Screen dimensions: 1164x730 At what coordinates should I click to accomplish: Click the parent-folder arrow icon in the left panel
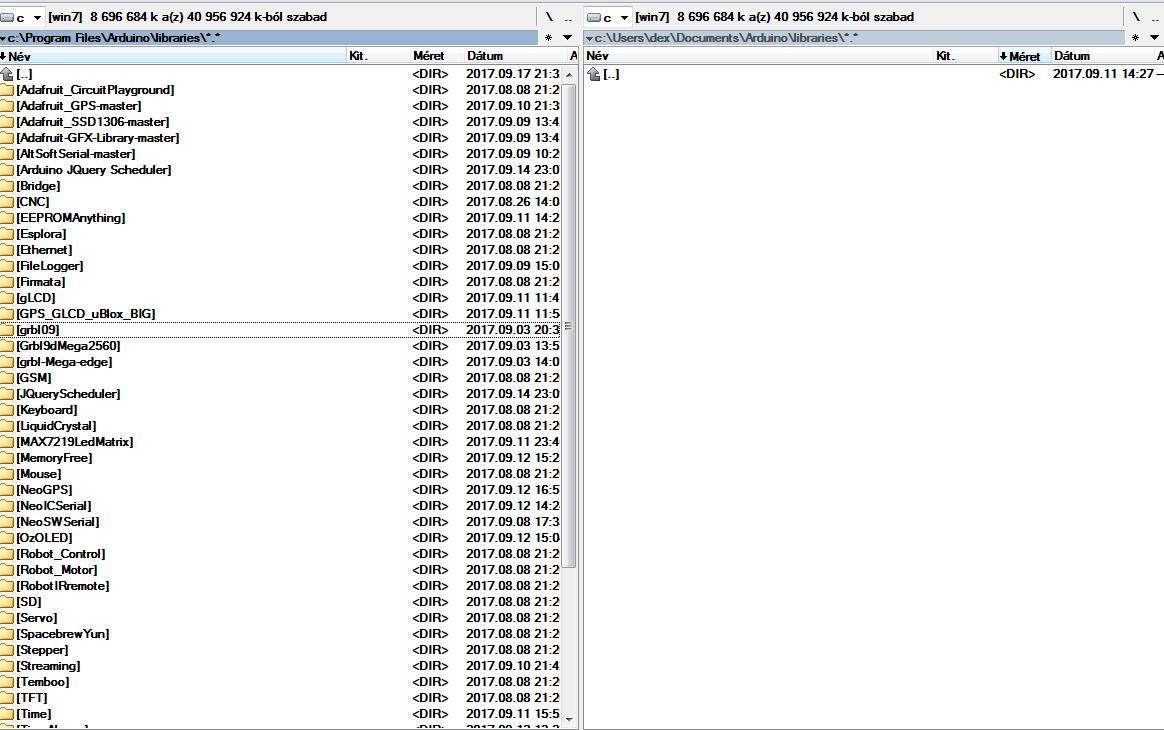point(7,74)
